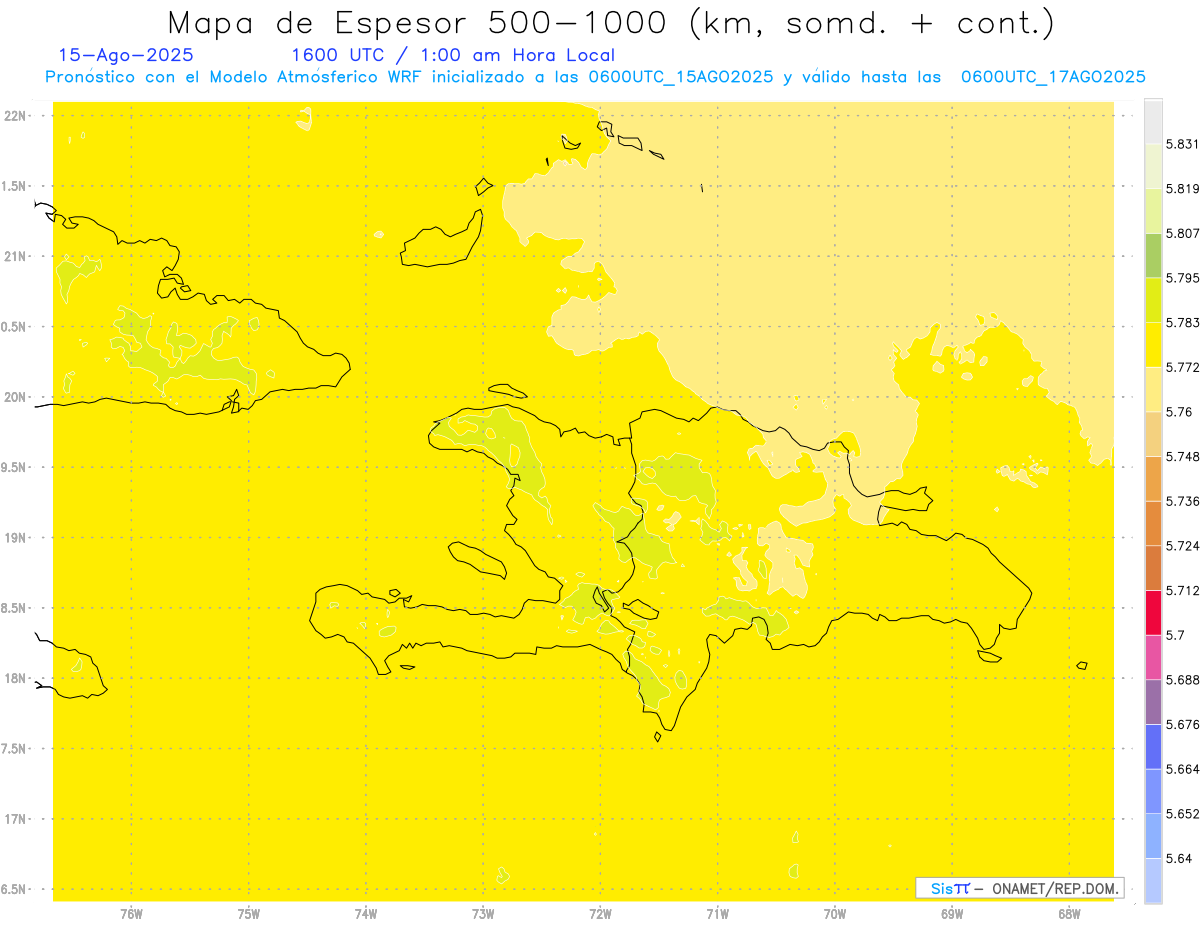Click the latitude label '20N'

(15, 397)
